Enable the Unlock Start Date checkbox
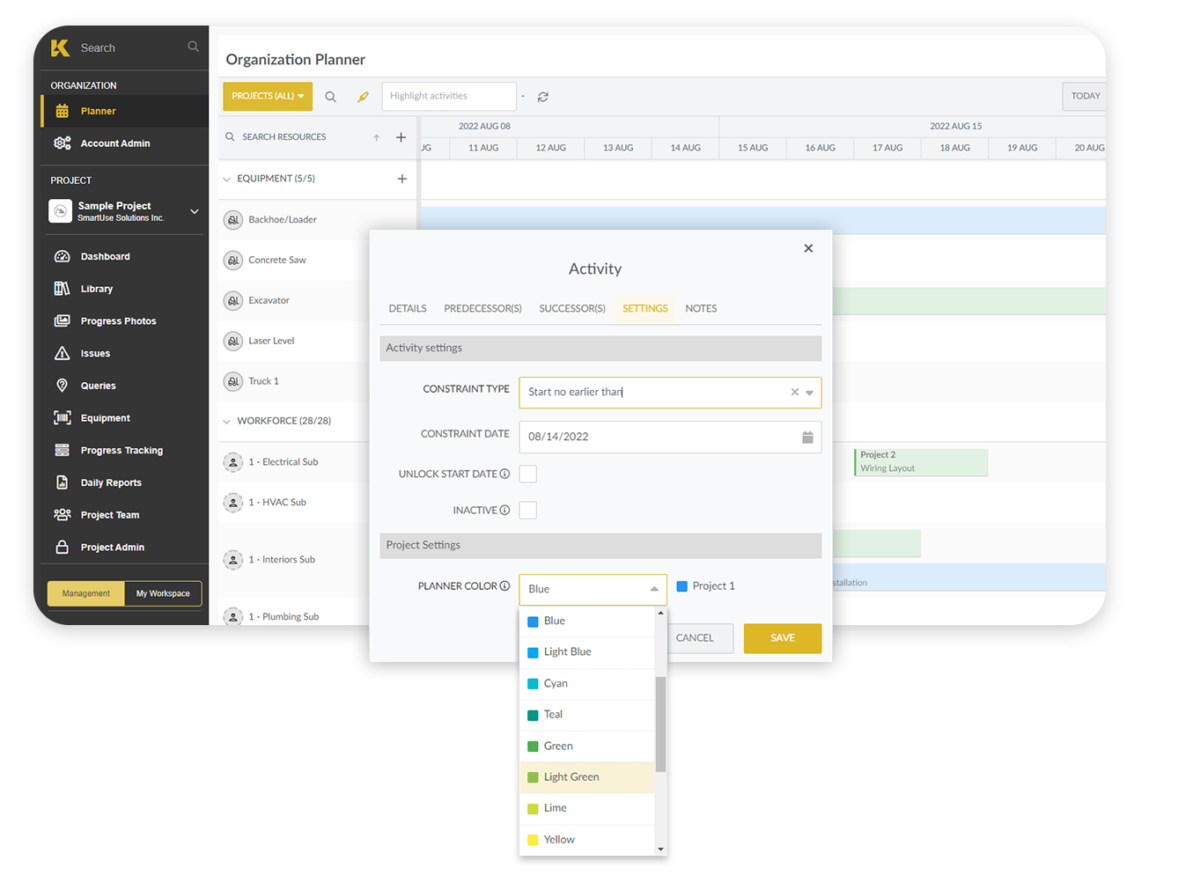 click(x=527, y=473)
